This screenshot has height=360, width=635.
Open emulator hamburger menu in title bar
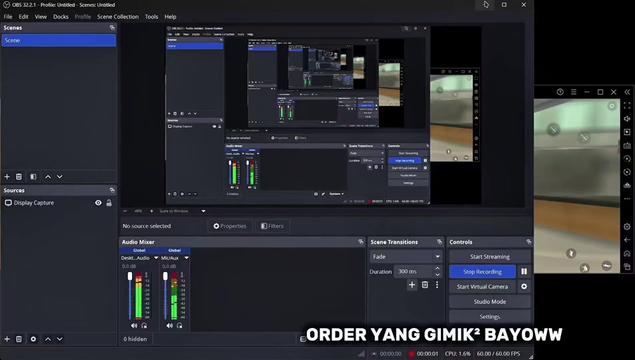(573, 92)
